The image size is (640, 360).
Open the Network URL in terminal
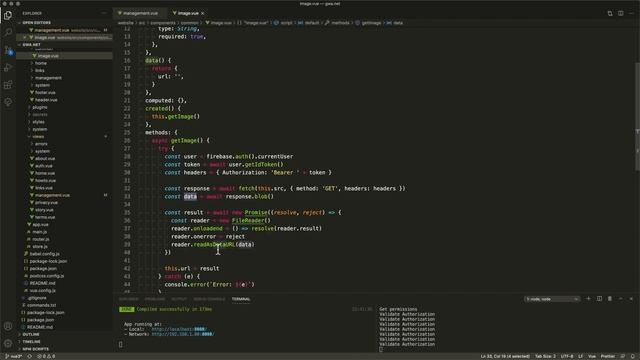(183, 334)
